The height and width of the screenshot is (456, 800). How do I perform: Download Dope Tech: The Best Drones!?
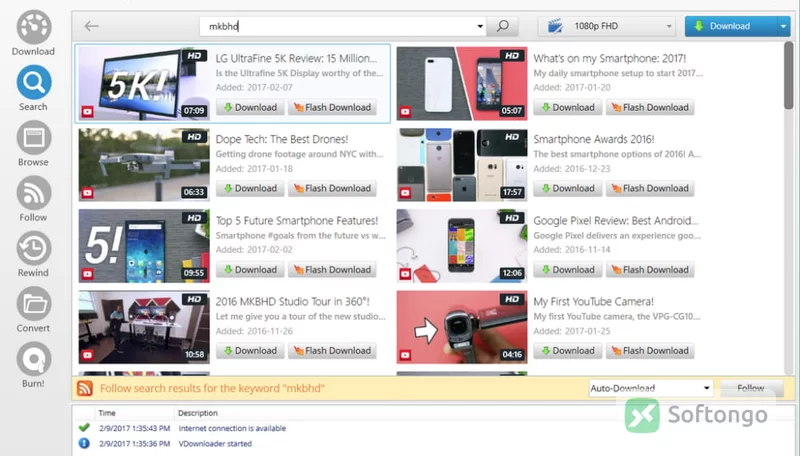point(250,188)
